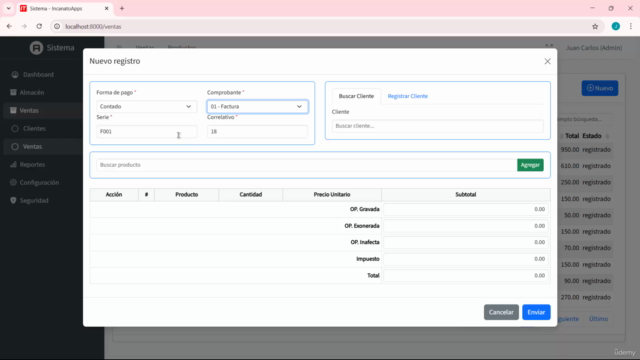This screenshot has height=360, width=640.
Task: Click the Acción column header
Action: click(114, 195)
